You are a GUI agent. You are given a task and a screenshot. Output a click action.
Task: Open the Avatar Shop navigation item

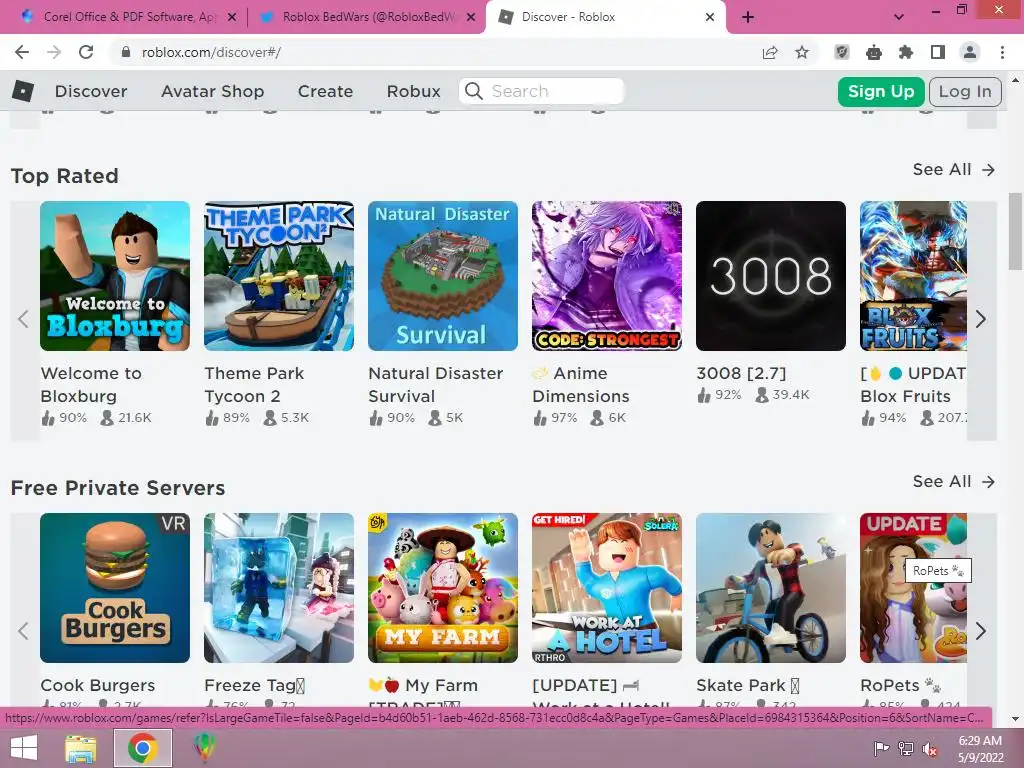(213, 91)
